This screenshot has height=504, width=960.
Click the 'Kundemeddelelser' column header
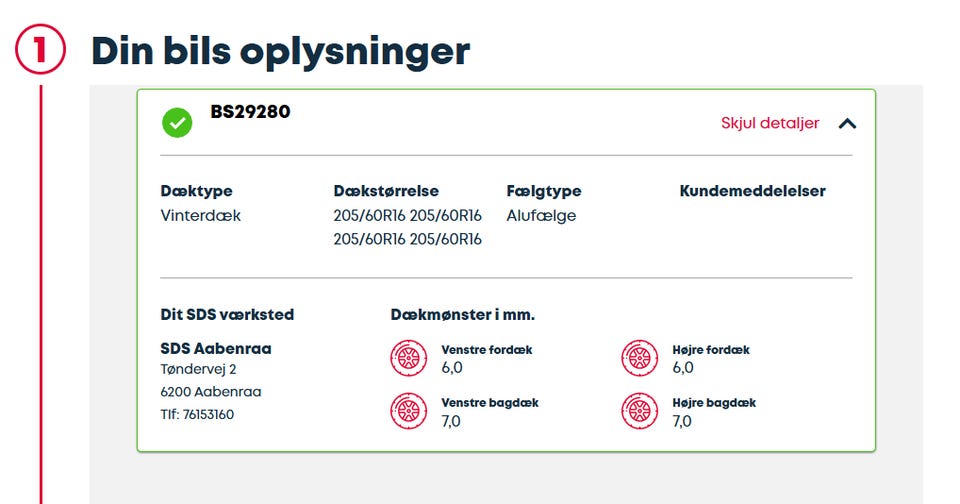(x=752, y=191)
